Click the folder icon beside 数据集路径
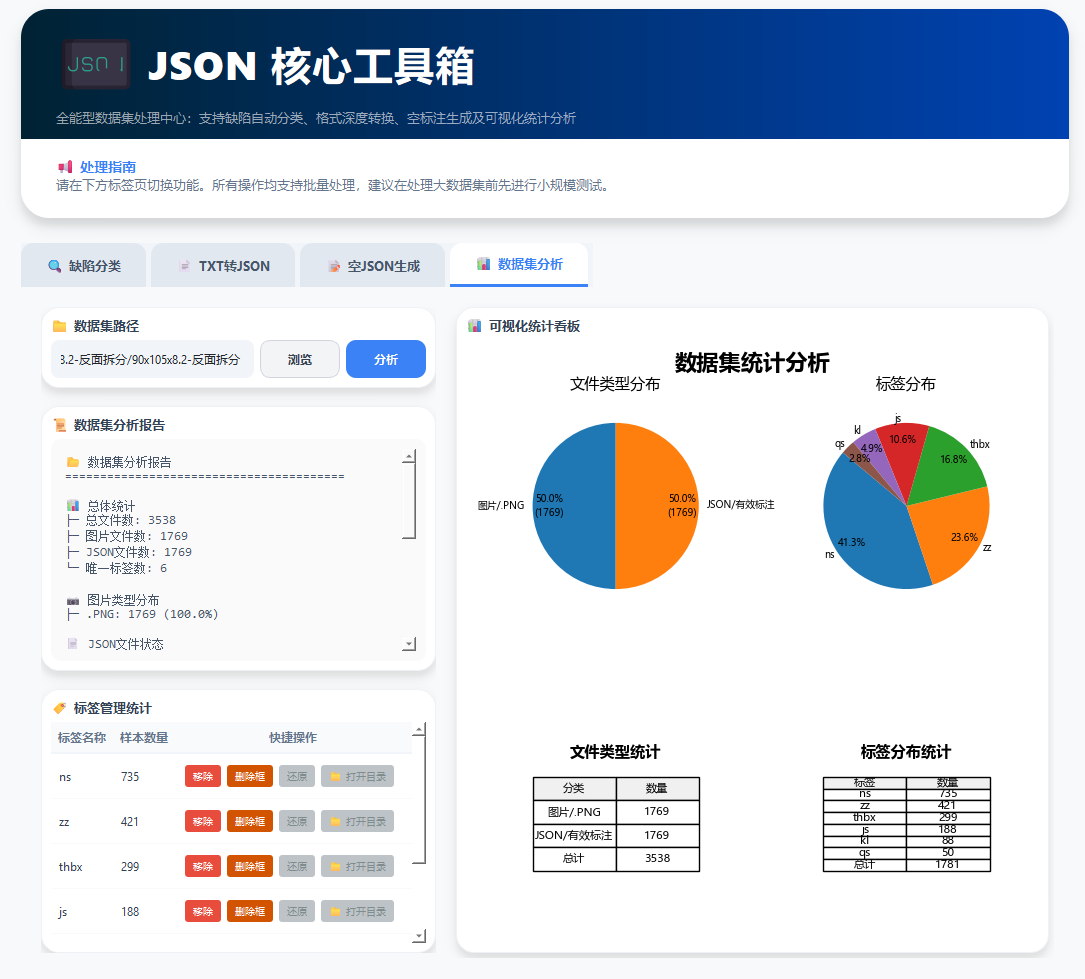Screen dimensions: 1085x979 pyautogui.click(x=60, y=326)
